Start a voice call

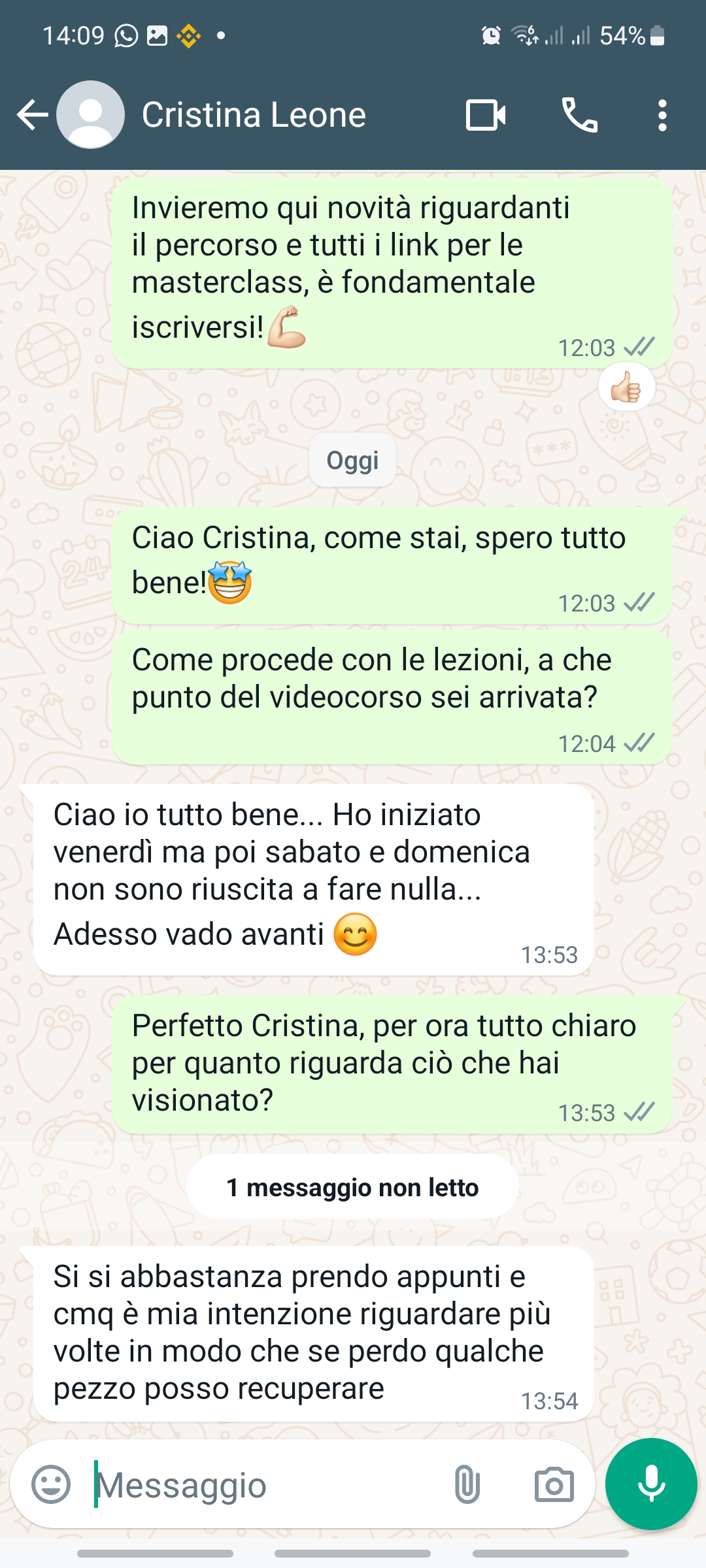coord(580,115)
